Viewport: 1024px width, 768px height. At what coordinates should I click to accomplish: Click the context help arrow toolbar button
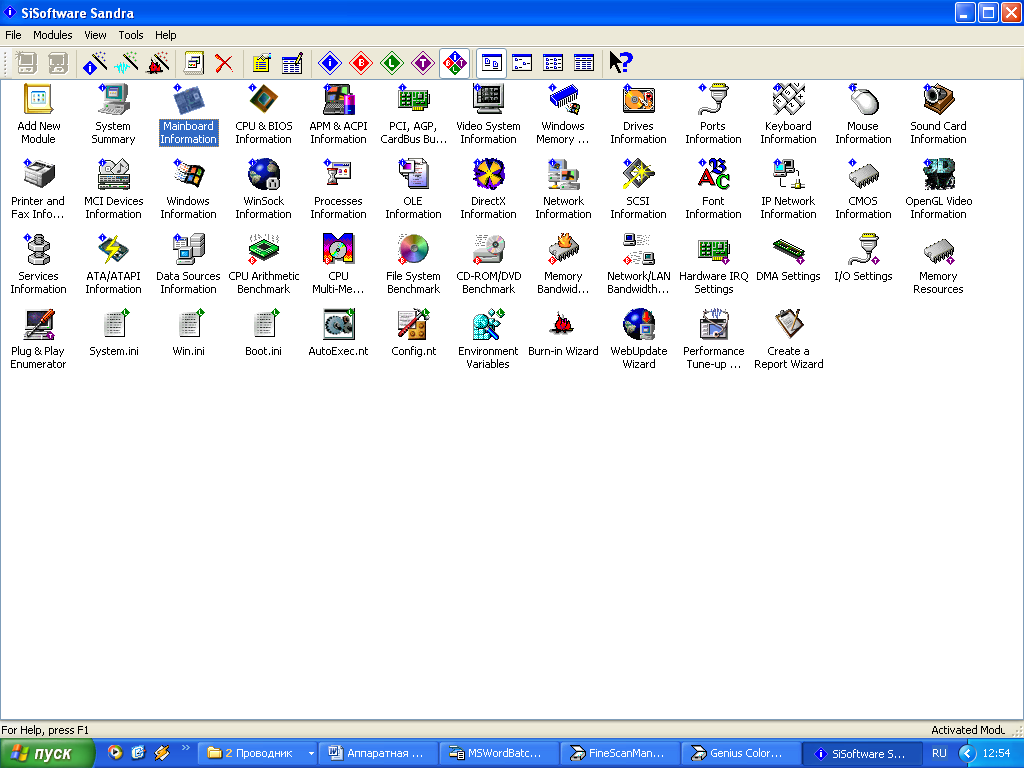[620, 63]
